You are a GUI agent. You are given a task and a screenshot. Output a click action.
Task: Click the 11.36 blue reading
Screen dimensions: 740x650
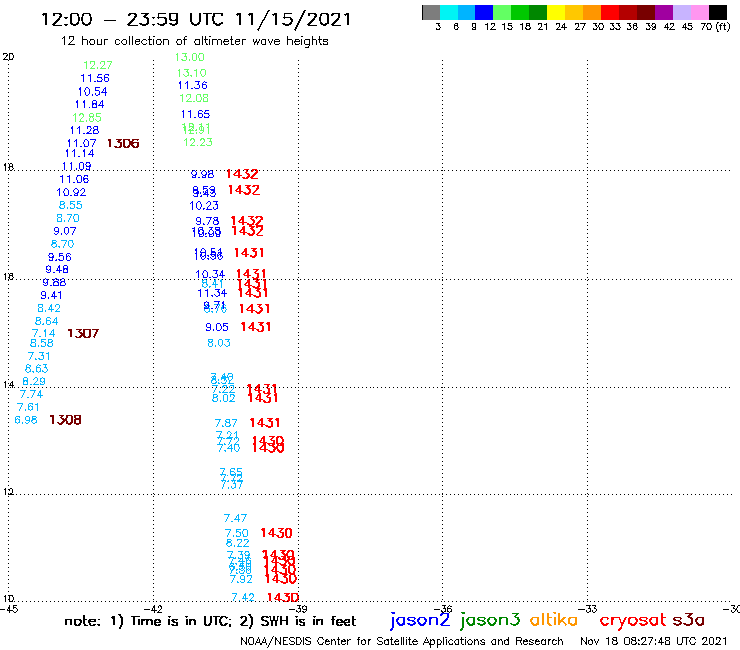click(x=193, y=85)
